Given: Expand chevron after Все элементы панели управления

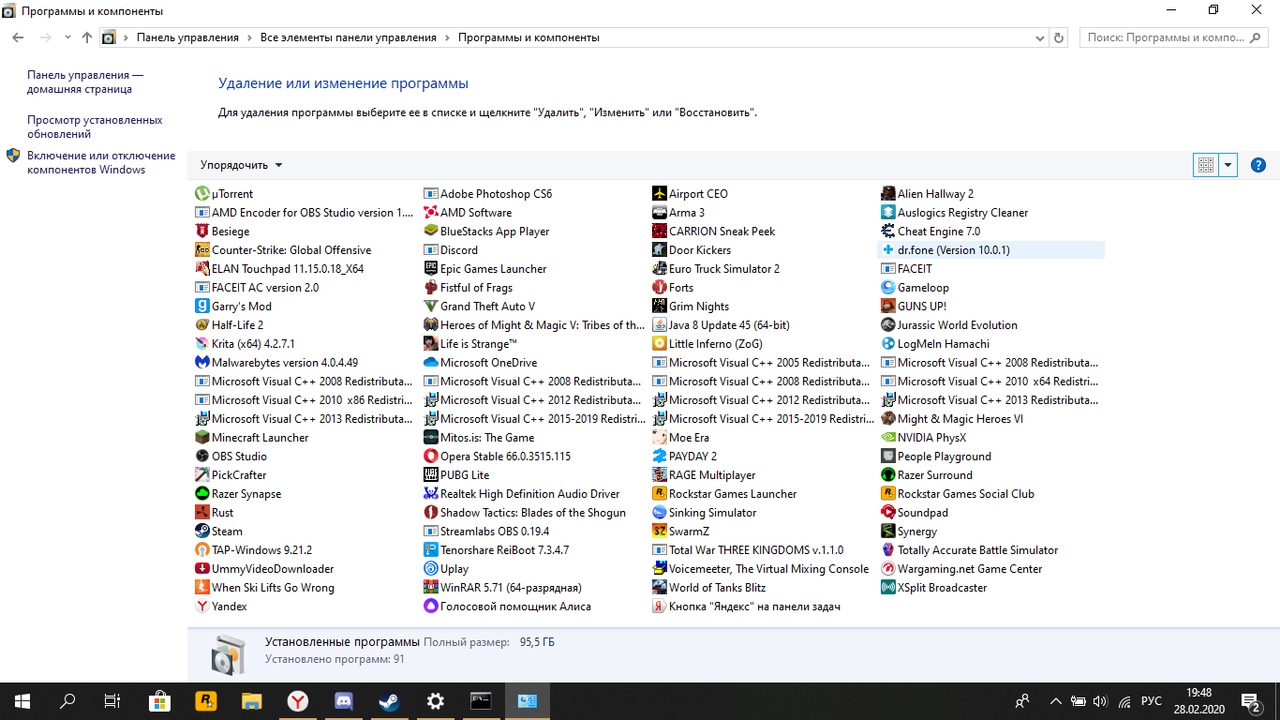Looking at the screenshot, I should click(x=447, y=38).
